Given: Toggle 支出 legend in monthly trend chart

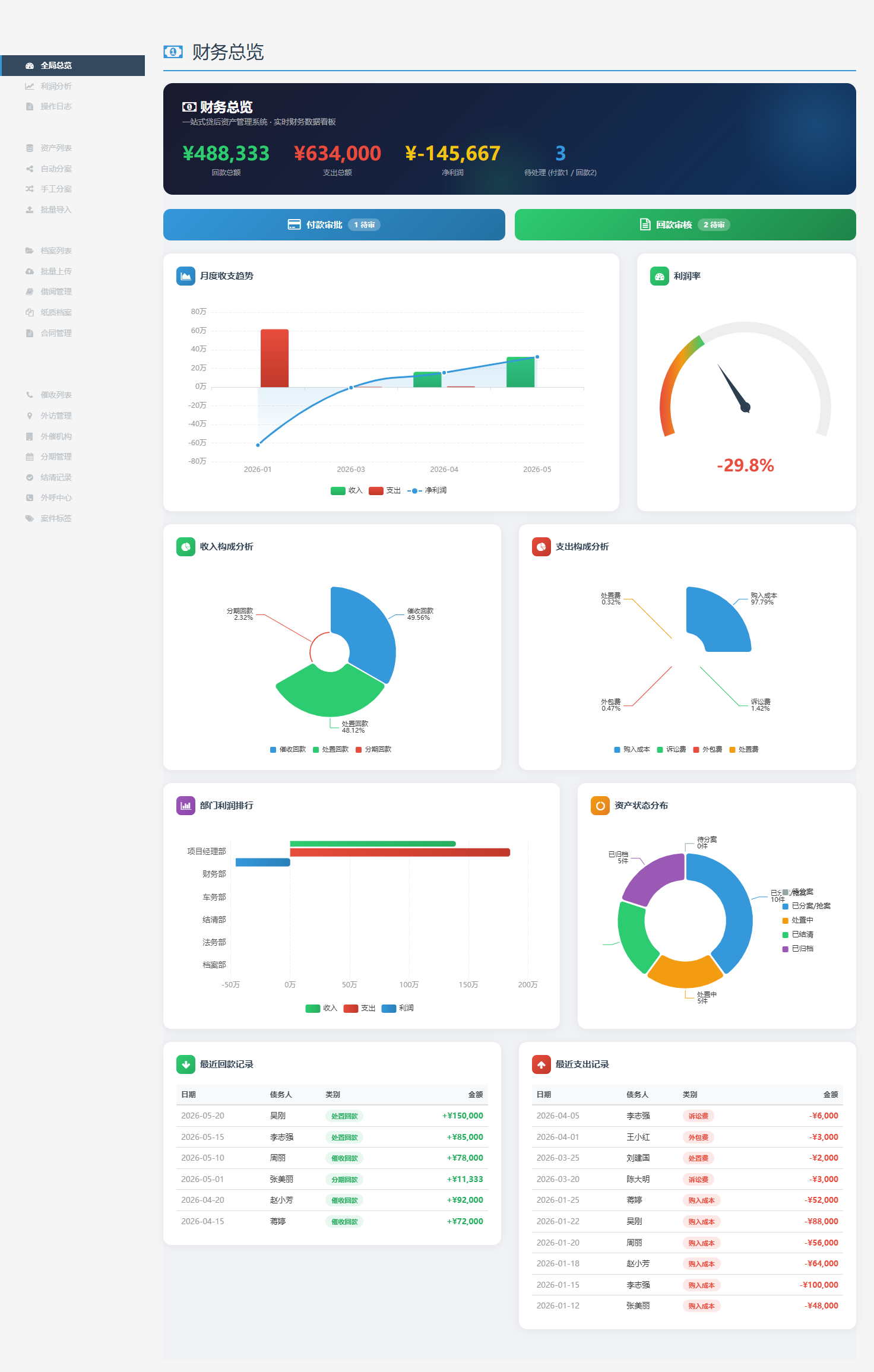Looking at the screenshot, I should [385, 490].
